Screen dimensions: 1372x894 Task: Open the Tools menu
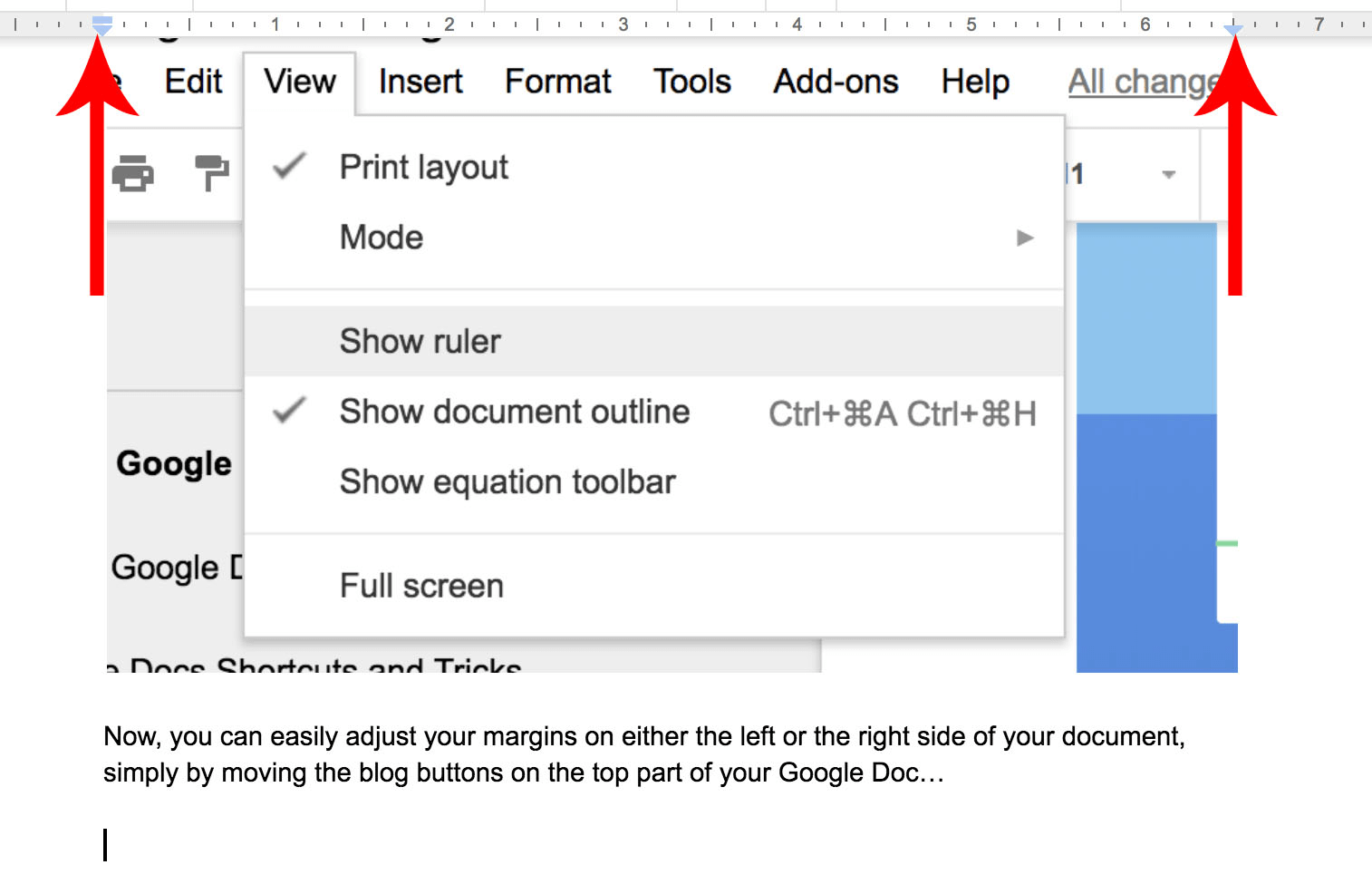click(691, 82)
